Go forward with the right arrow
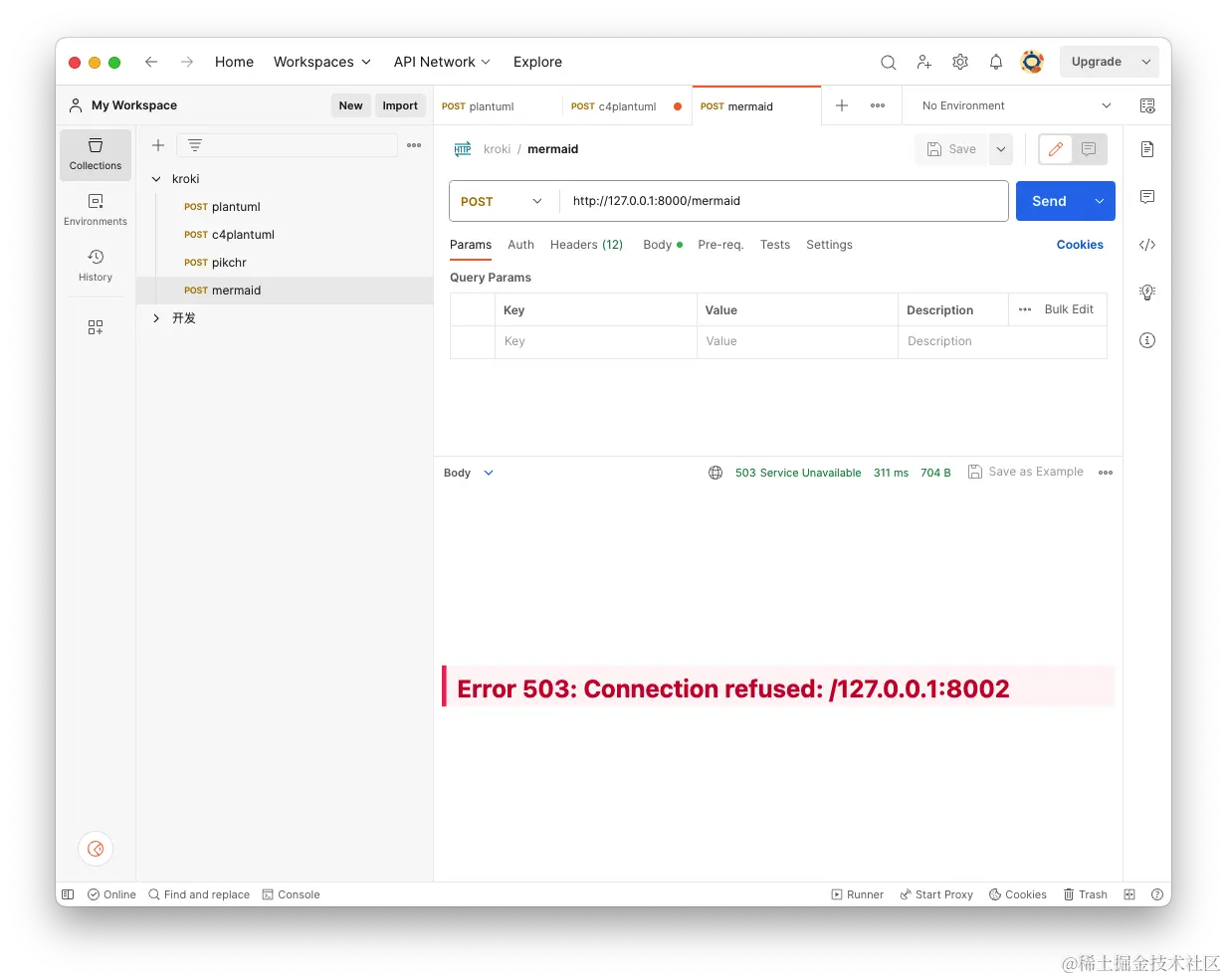 click(187, 62)
